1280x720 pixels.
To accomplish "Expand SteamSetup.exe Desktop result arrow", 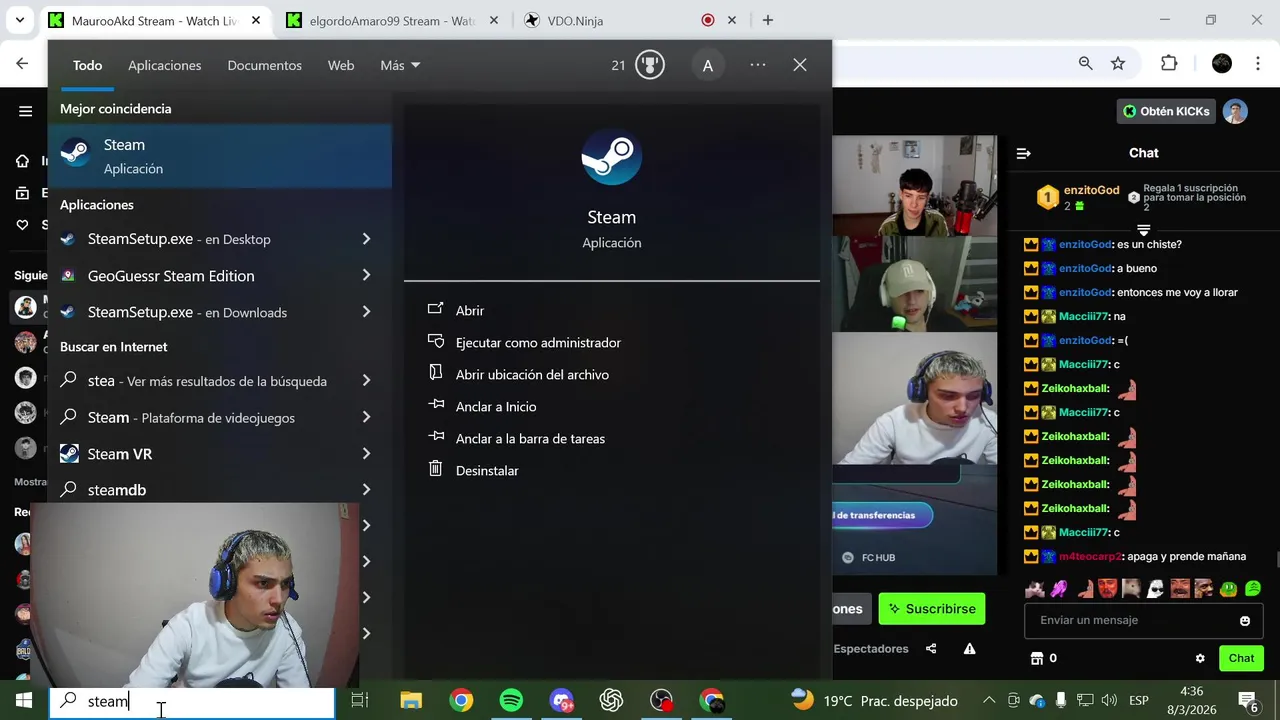I will (x=366, y=239).
